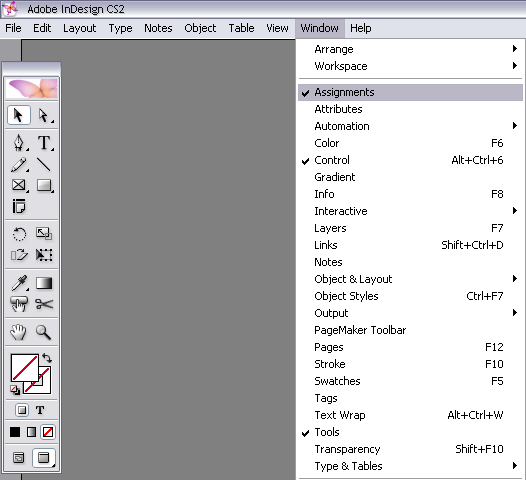Toggle the Info palette
The width and height of the screenshot is (526, 480).
coord(410,194)
